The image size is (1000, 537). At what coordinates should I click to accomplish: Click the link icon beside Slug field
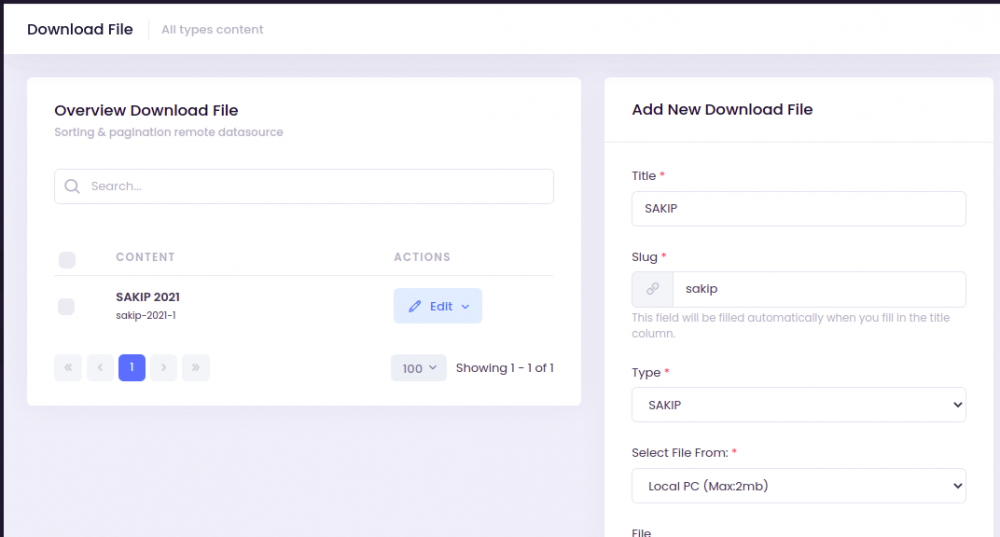click(x=652, y=289)
